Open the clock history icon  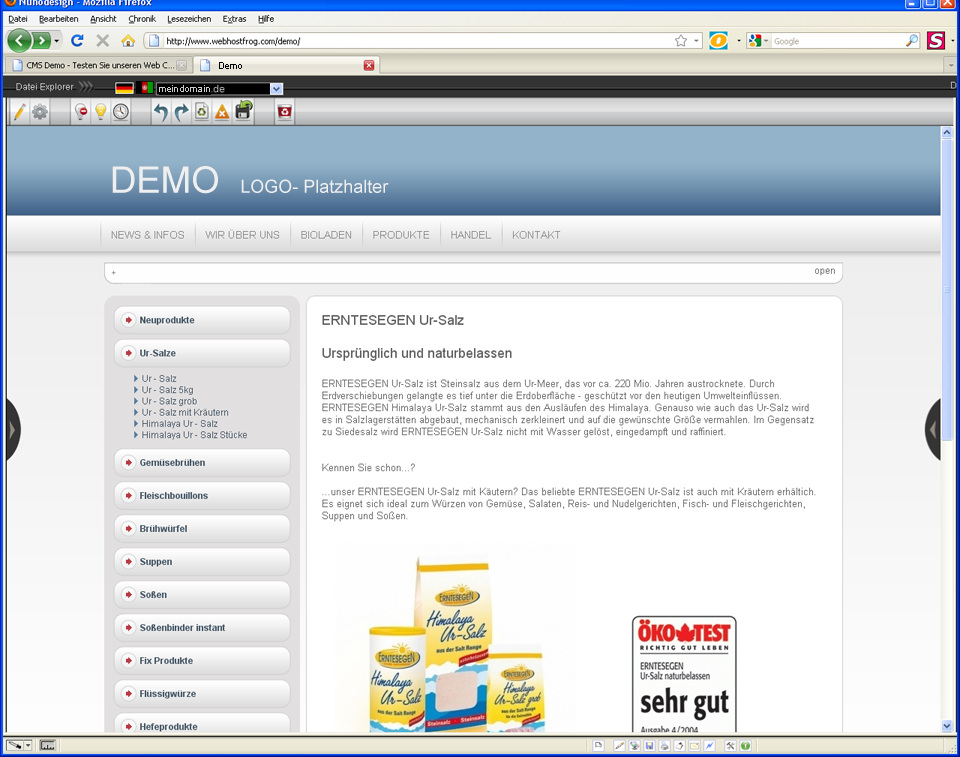pos(121,111)
